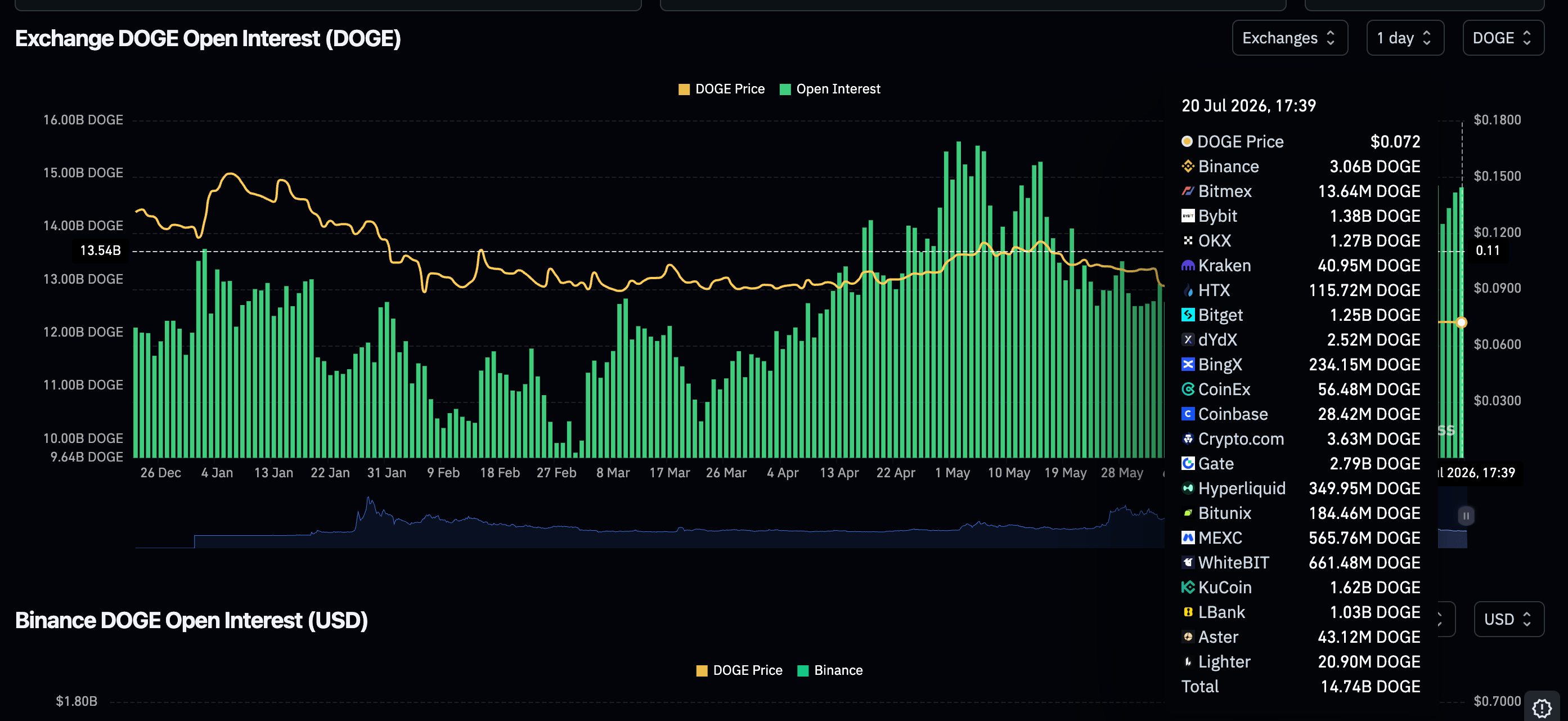The width and height of the screenshot is (1568, 721).
Task: Click the 0.11 price crosshair label
Action: 1487,250
